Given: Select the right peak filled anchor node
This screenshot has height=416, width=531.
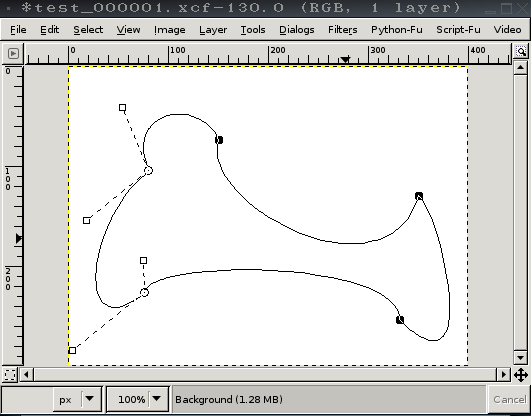Looking at the screenshot, I should pyautogui.click(x=419, y=196).
